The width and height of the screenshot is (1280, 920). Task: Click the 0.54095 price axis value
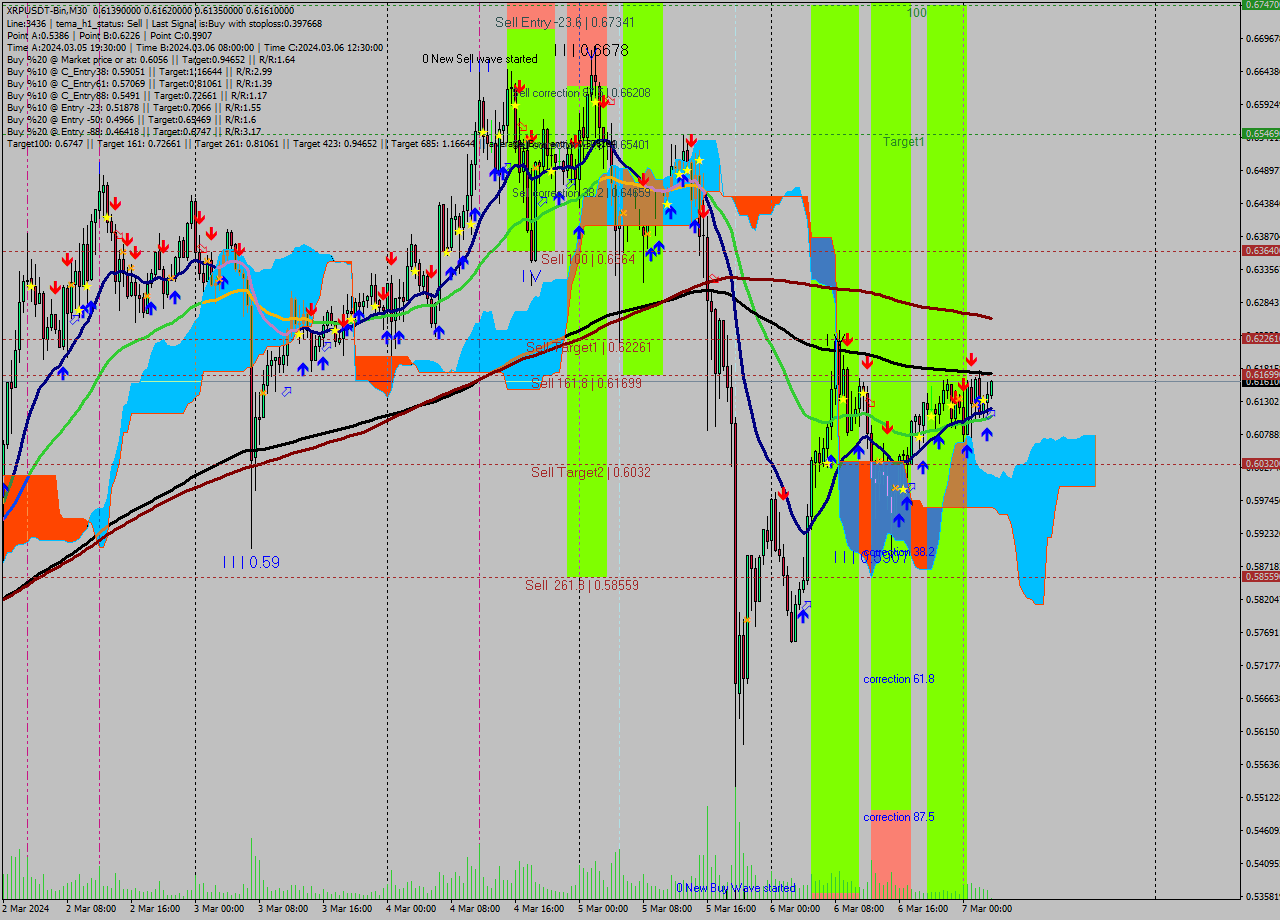[1261, 863]
